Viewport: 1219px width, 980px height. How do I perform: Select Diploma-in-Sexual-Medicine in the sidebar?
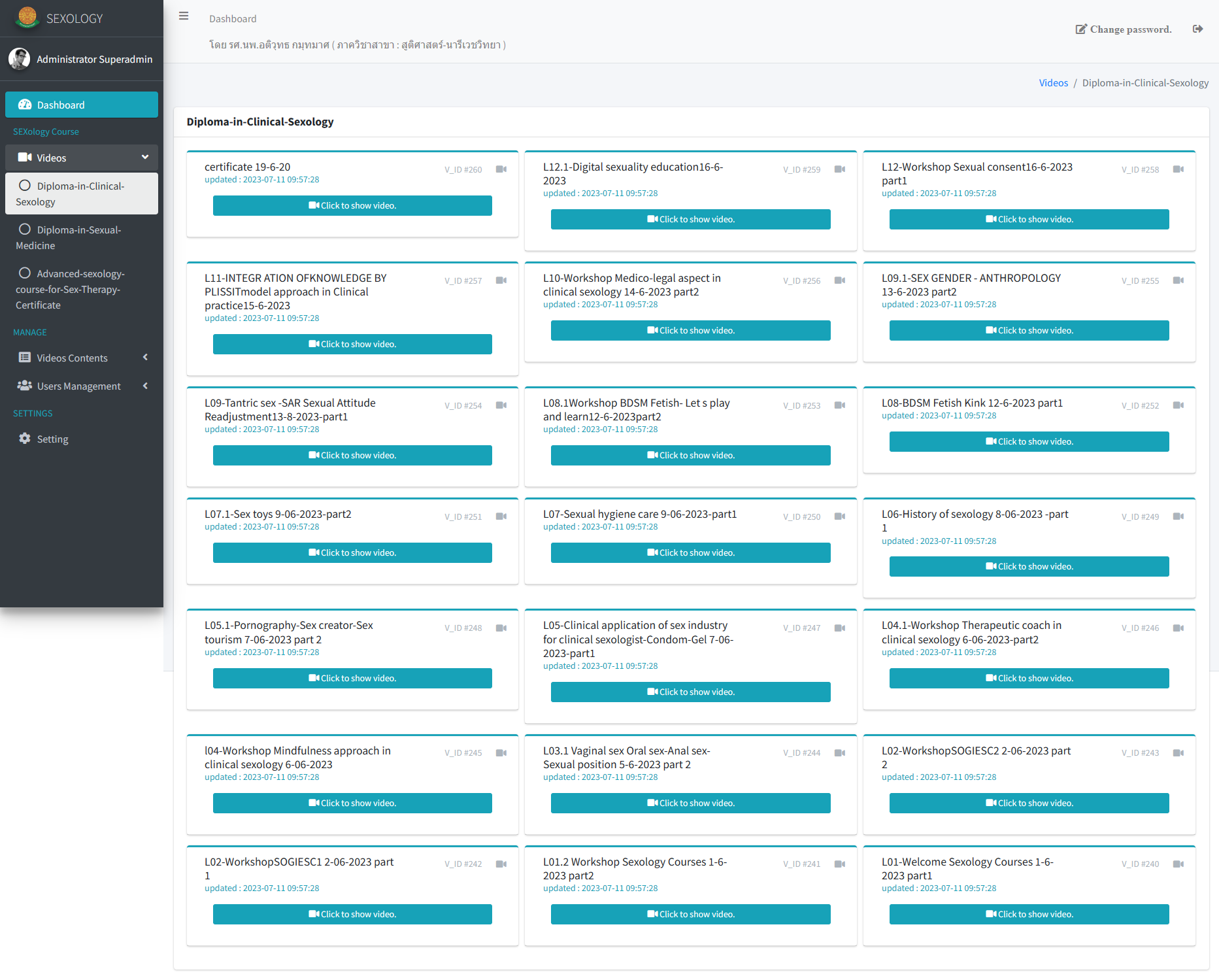click(x=82, y=237)
